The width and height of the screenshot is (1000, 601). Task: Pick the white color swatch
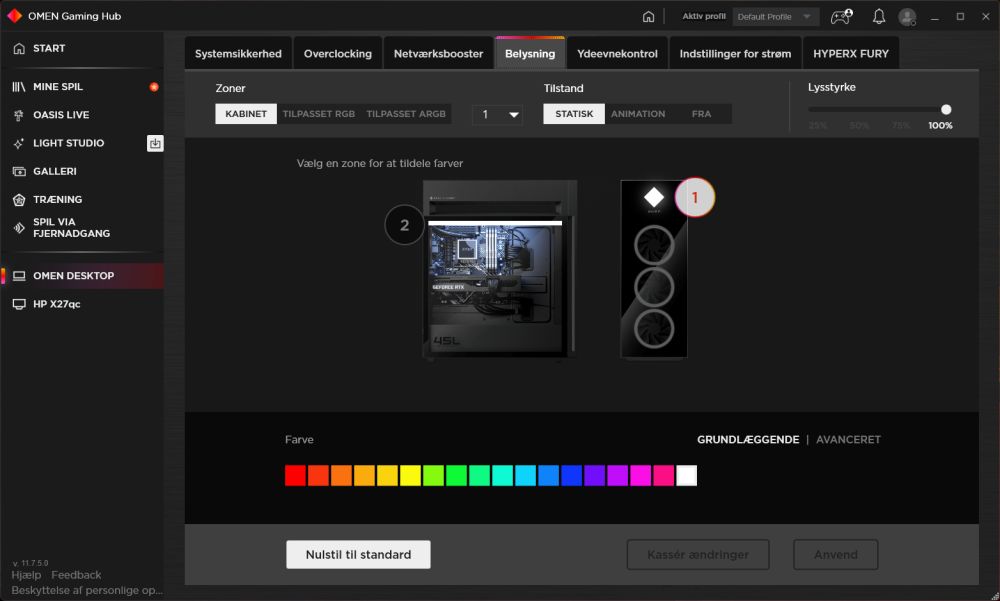tap(686, 475)
